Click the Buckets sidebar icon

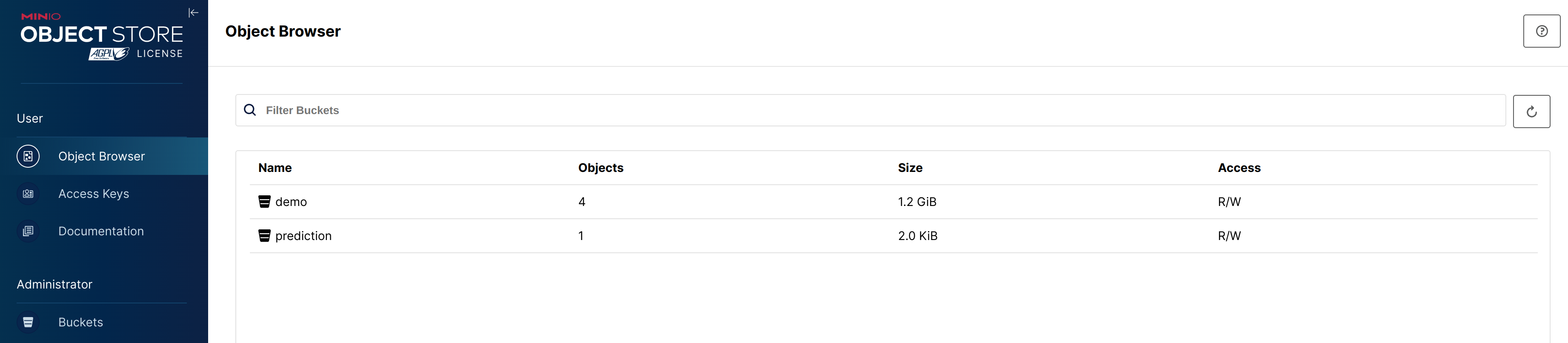[x=28, y=322]
